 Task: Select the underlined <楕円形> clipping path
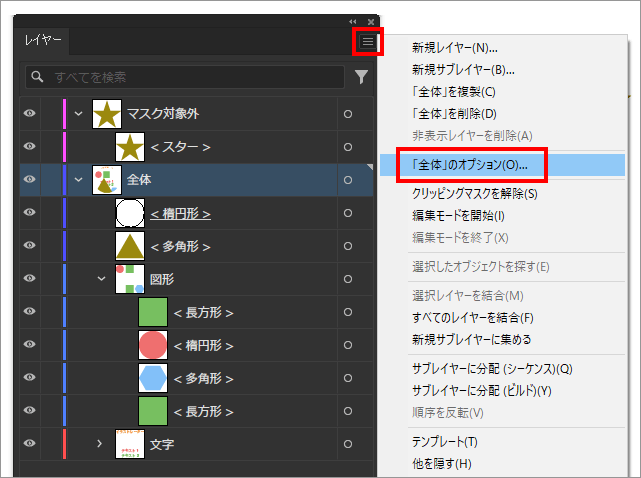point(180,213)
